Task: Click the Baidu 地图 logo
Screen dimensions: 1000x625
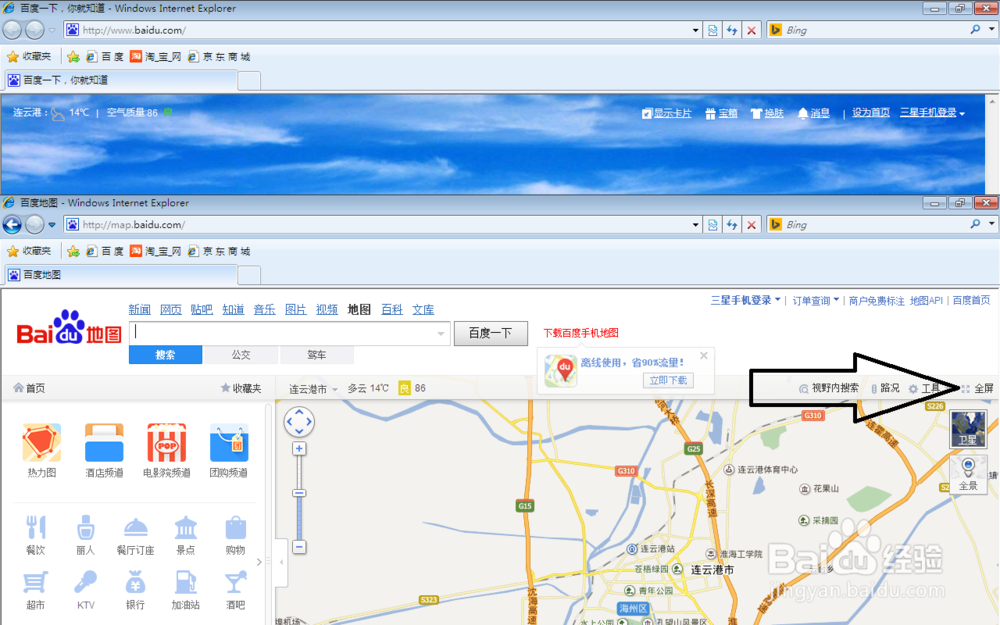Action: click(69, 328)
